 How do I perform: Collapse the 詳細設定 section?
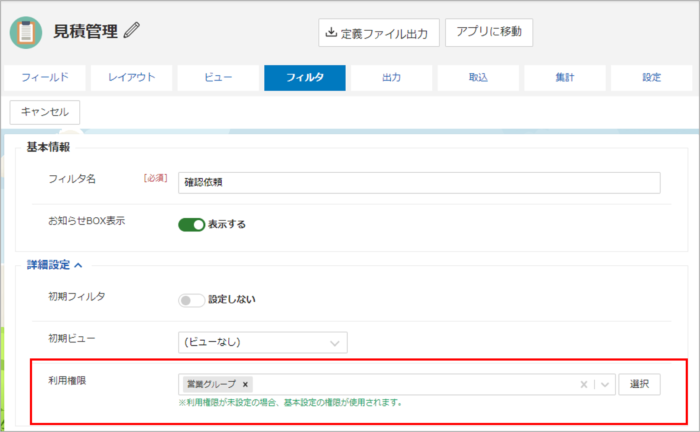(x=54, y=265)
